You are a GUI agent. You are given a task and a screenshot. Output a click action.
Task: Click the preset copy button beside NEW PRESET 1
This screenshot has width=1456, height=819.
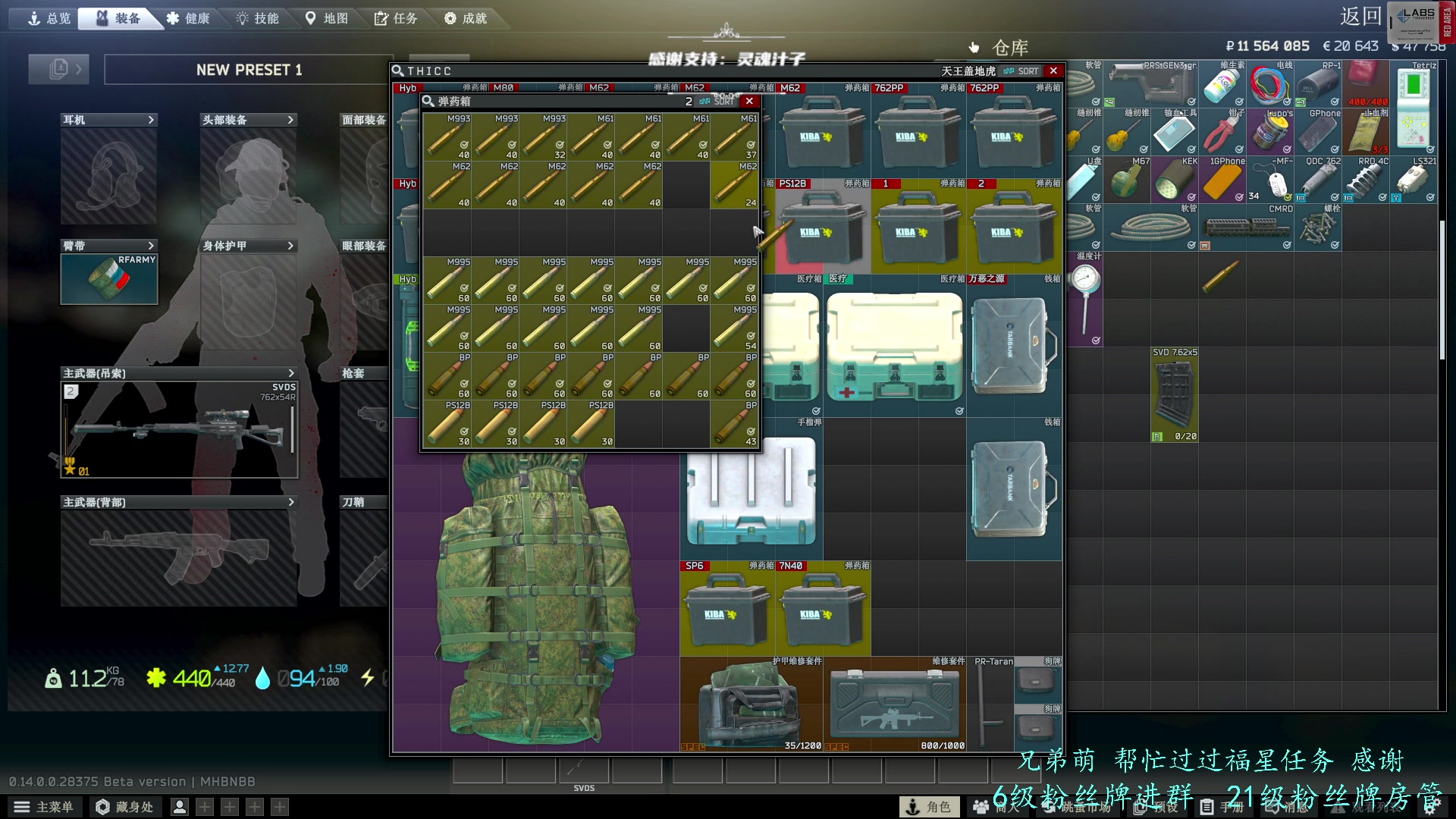click(58, 69)
